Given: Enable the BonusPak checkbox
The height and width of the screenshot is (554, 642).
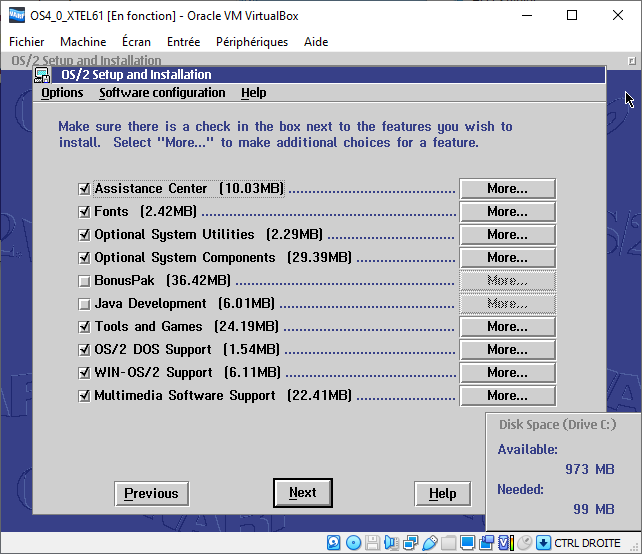Looking at the screenshot, I should click(84, 281).
